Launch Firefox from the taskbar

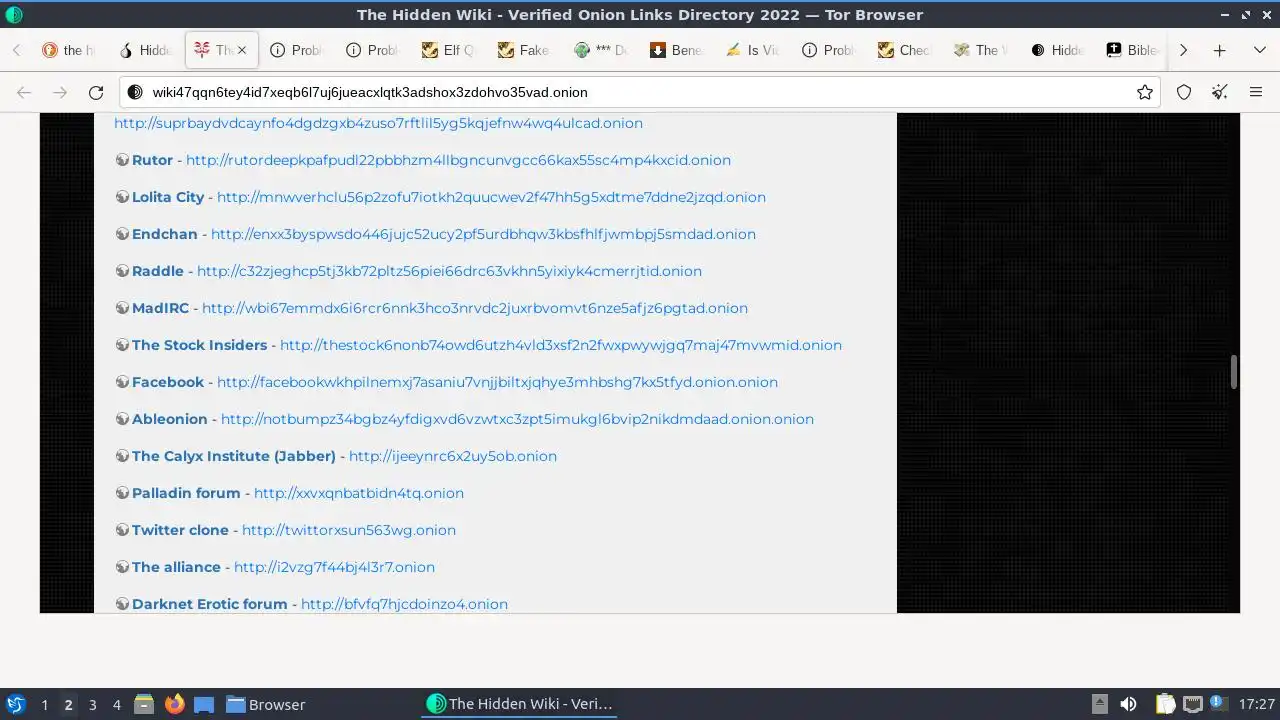point(175,704)
